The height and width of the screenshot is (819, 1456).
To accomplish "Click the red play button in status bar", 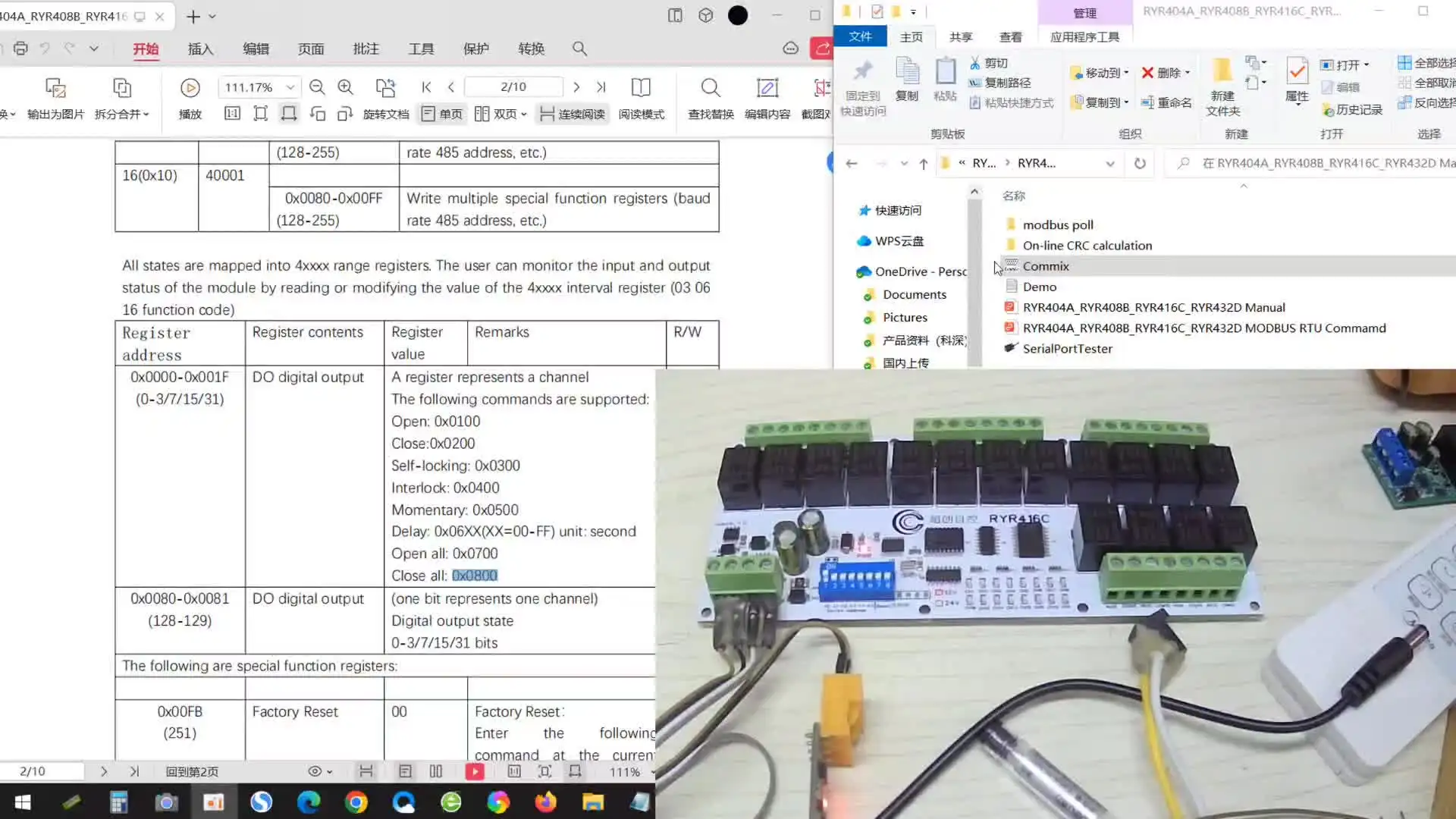I will 475,771.
